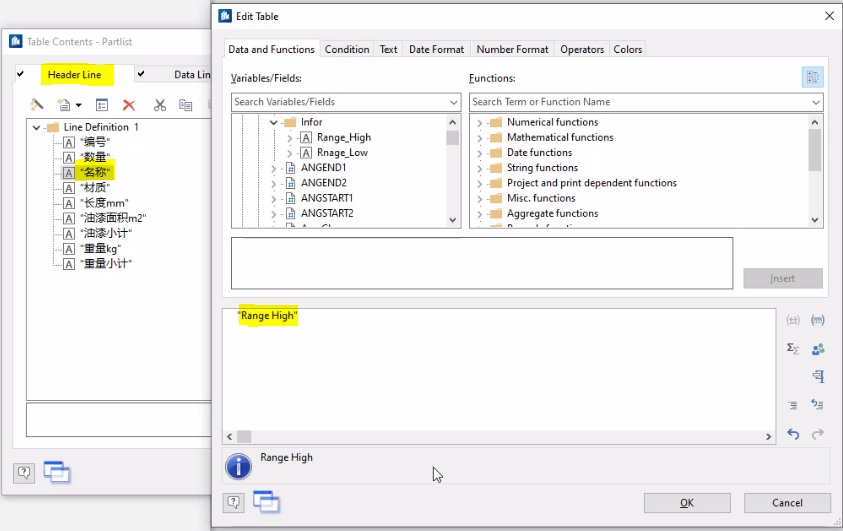Click the Insert button
Screen dimensions: 843x531
[783, 278]
